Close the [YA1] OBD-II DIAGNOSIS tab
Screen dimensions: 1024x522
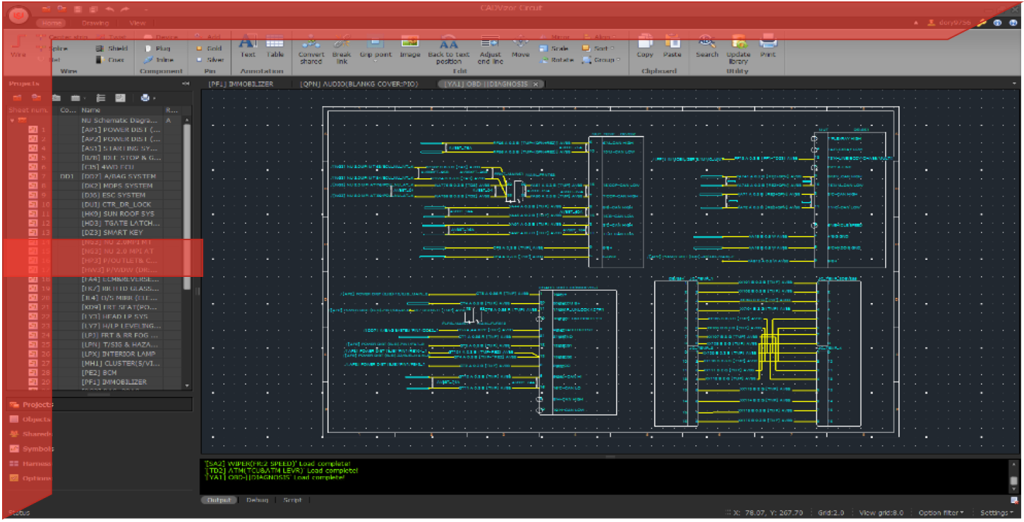(x=535, y=84)
